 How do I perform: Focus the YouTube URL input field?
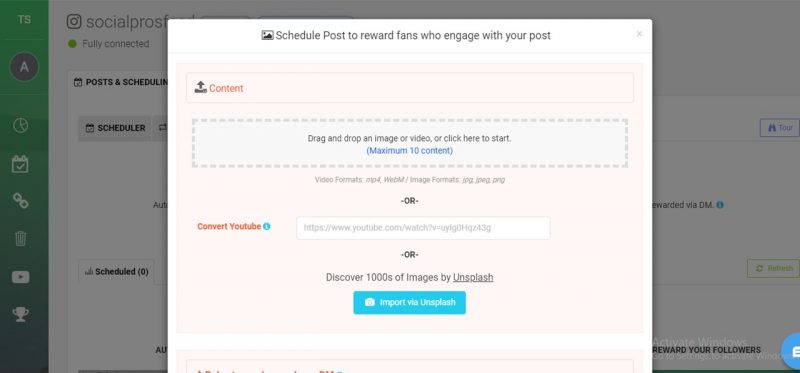tap(423, 228)
